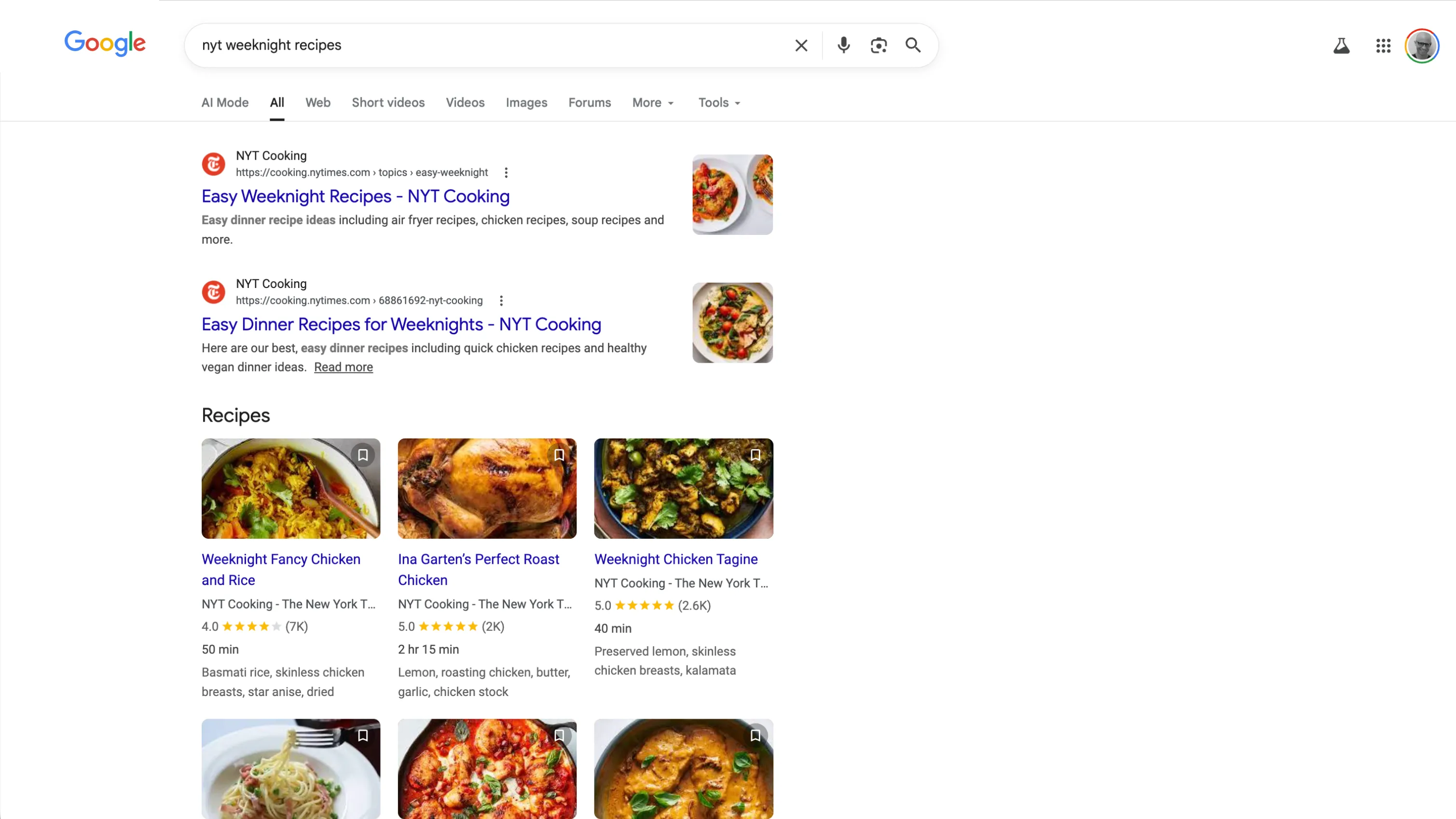
Task: Open the Google account profile avatar
Action: 1422,46
